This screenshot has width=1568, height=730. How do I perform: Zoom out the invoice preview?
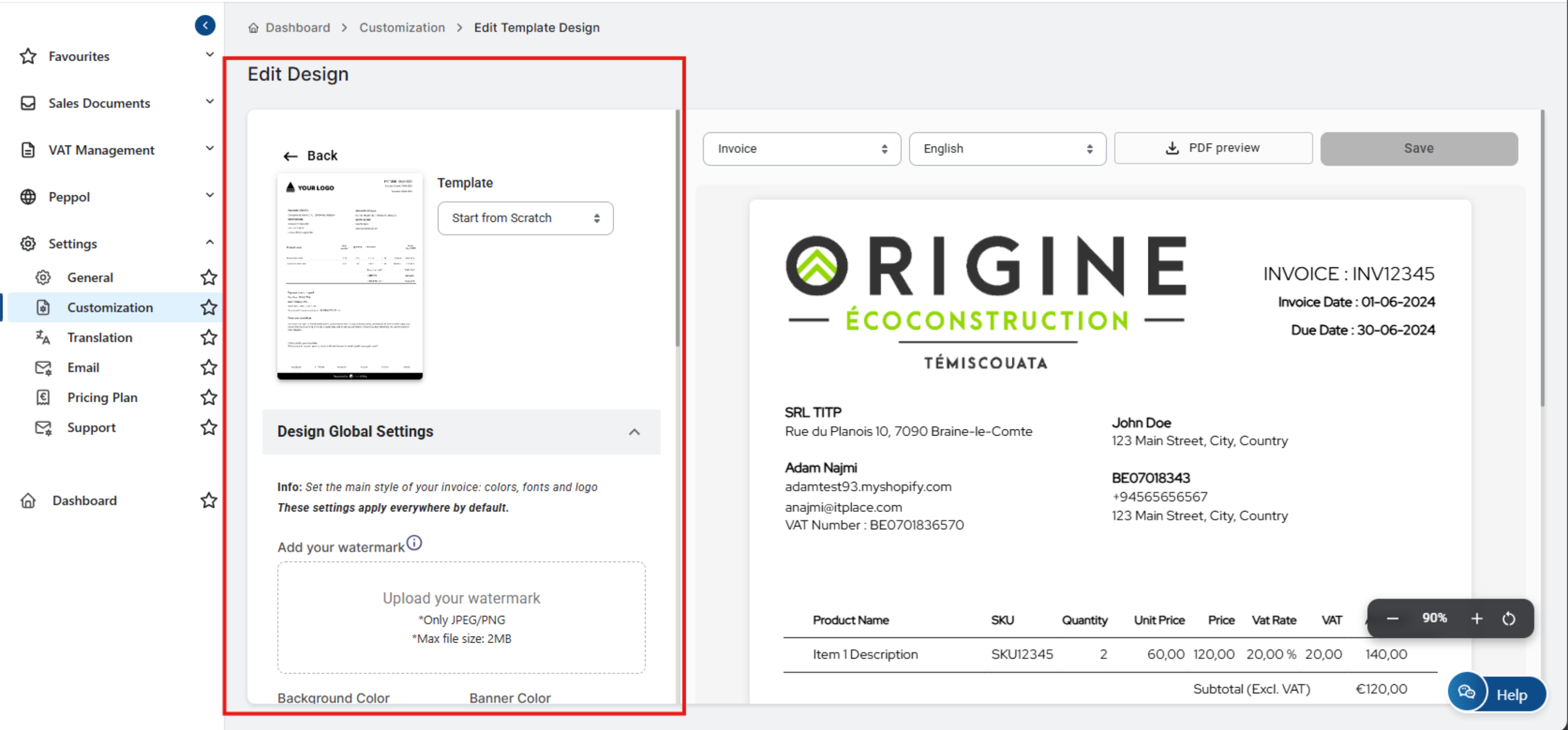click(1392, 618)
